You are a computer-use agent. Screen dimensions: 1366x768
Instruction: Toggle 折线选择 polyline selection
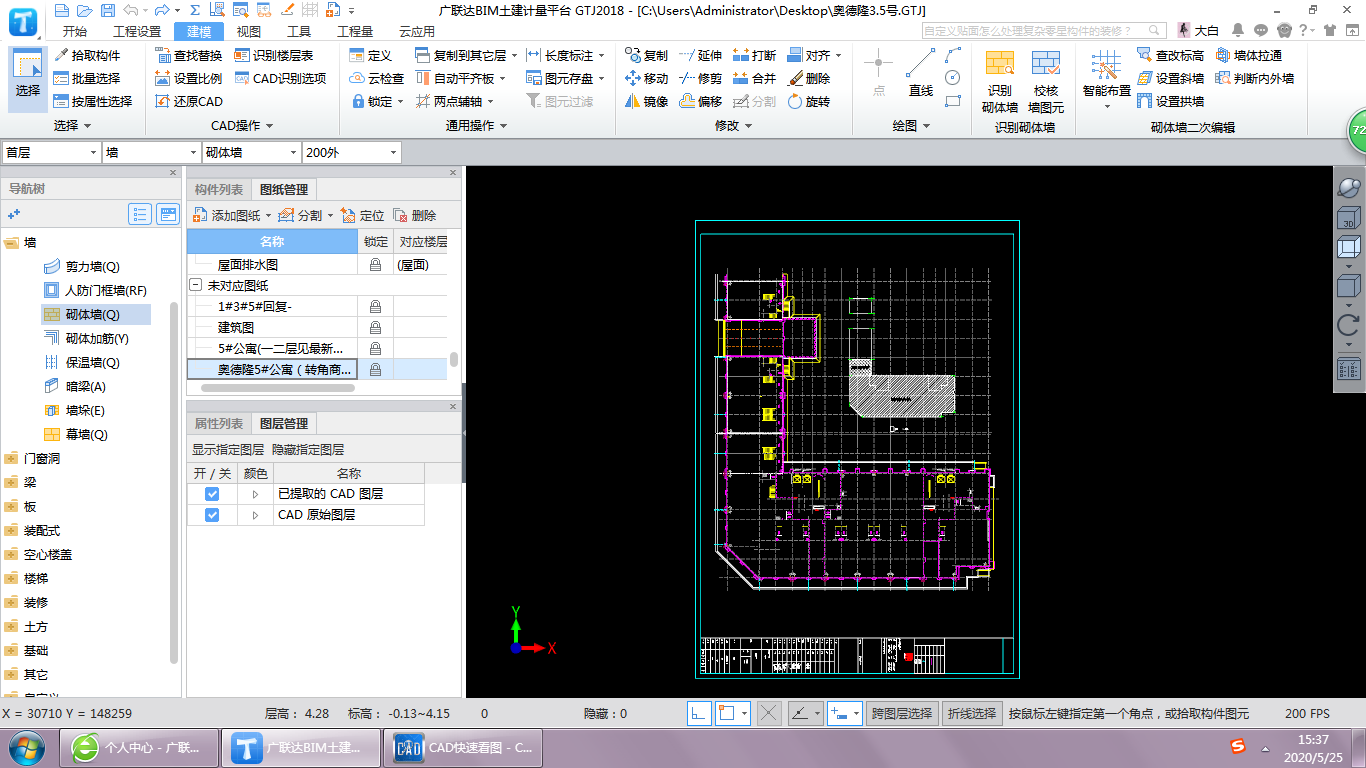(x=972, y=713)
